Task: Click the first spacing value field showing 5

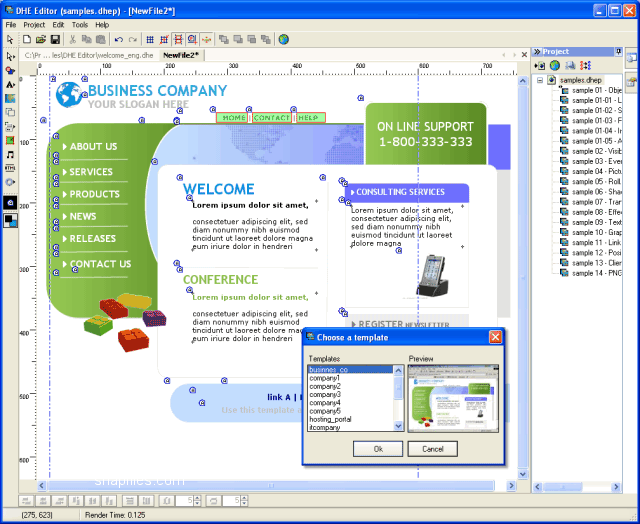Action: (x=184, y=501)
